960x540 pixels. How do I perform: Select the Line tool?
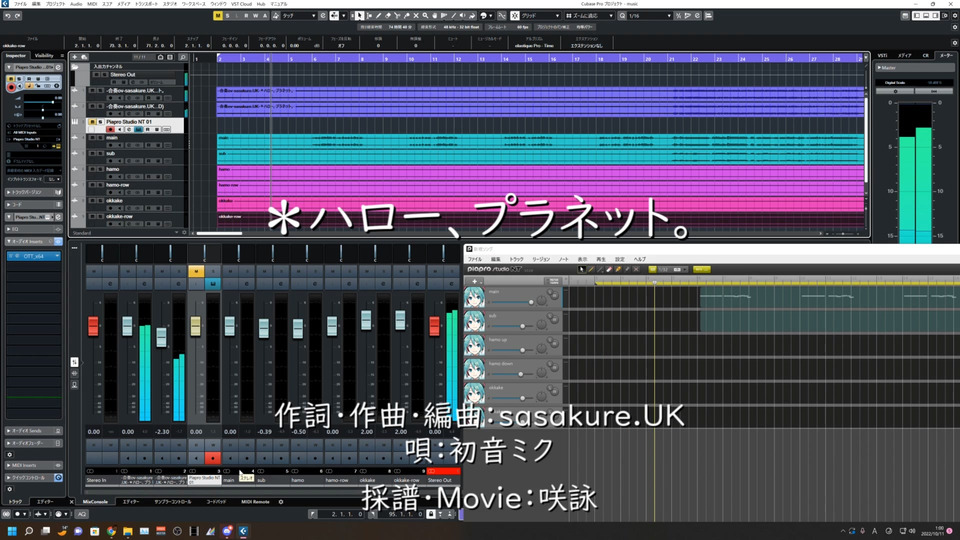pos(454,15)
